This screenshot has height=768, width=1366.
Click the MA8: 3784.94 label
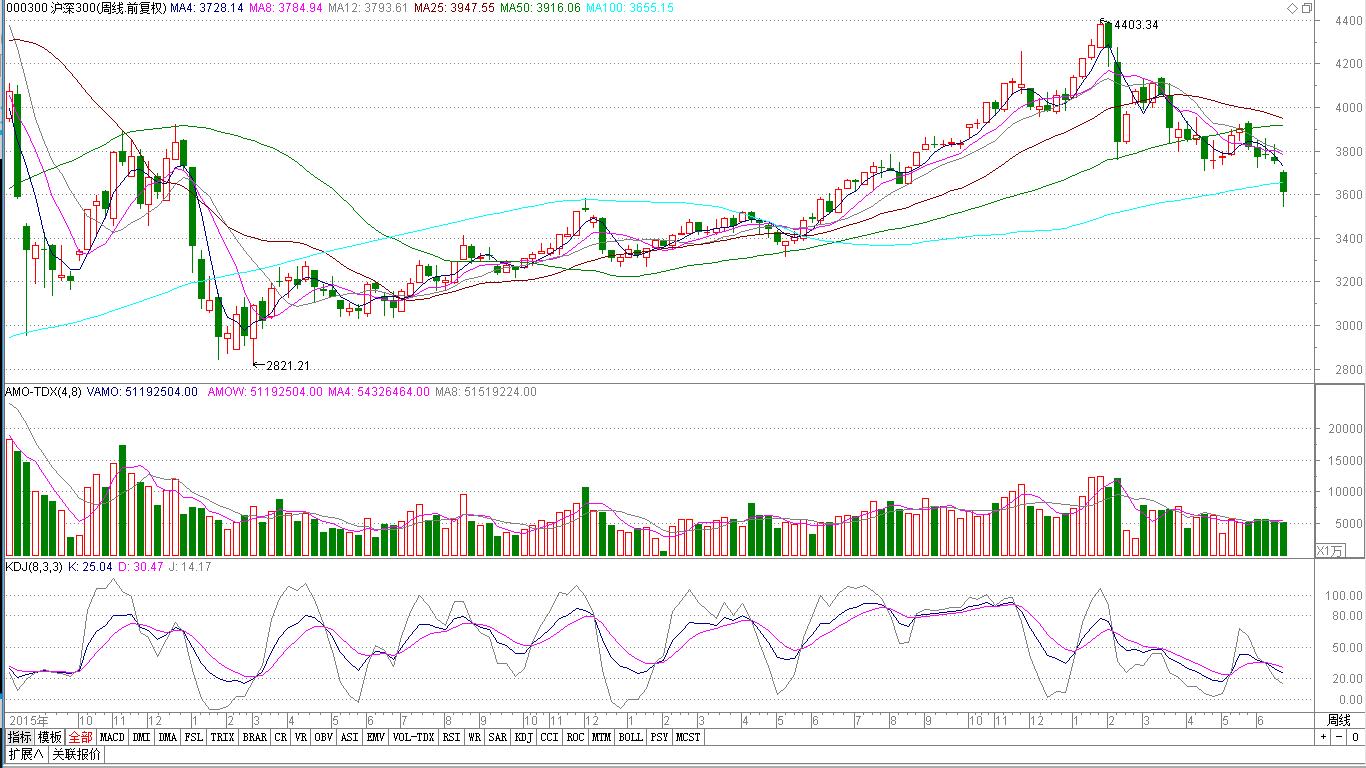[287, 8]
